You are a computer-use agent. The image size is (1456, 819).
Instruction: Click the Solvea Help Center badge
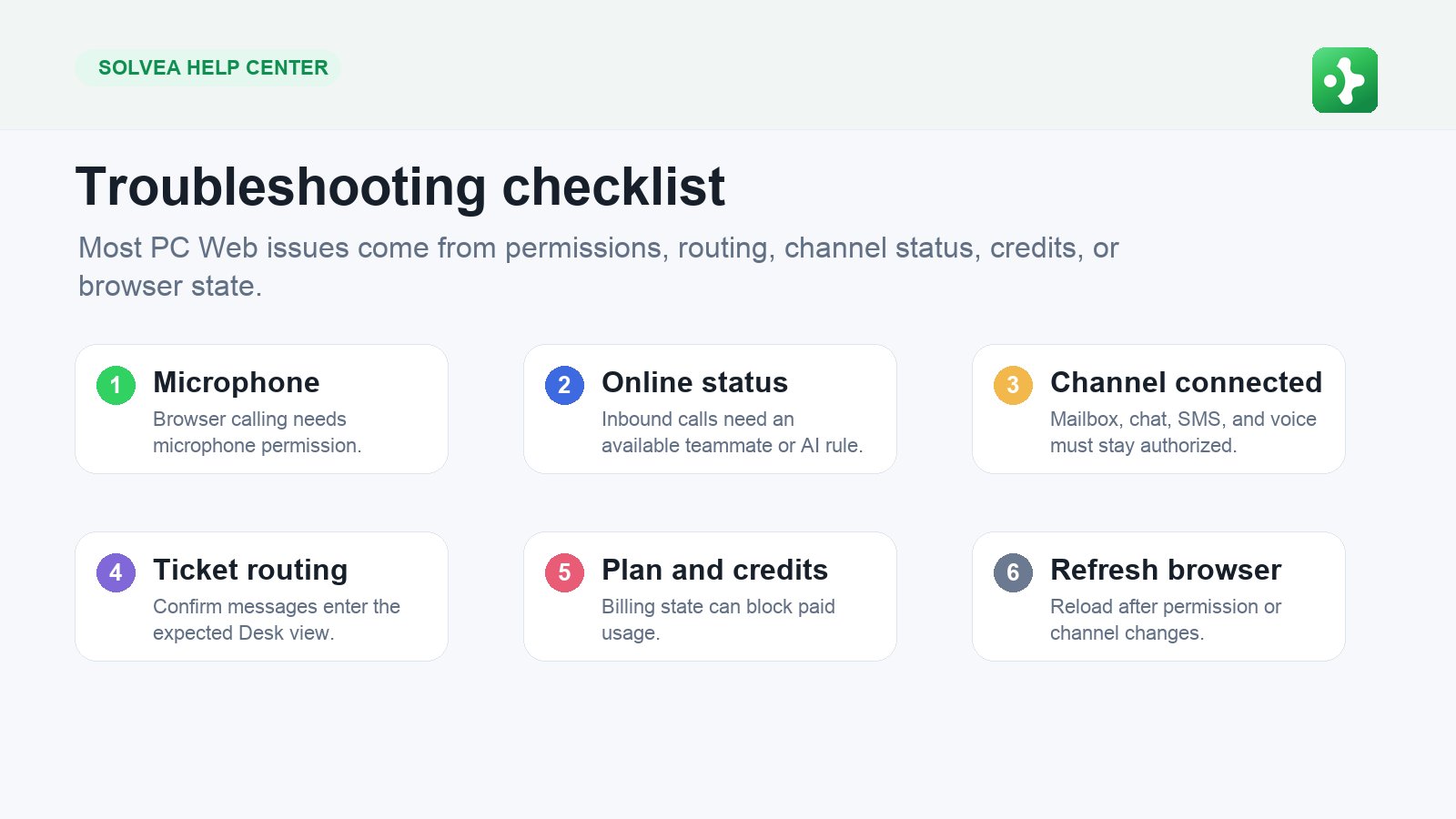pos(208,68)
